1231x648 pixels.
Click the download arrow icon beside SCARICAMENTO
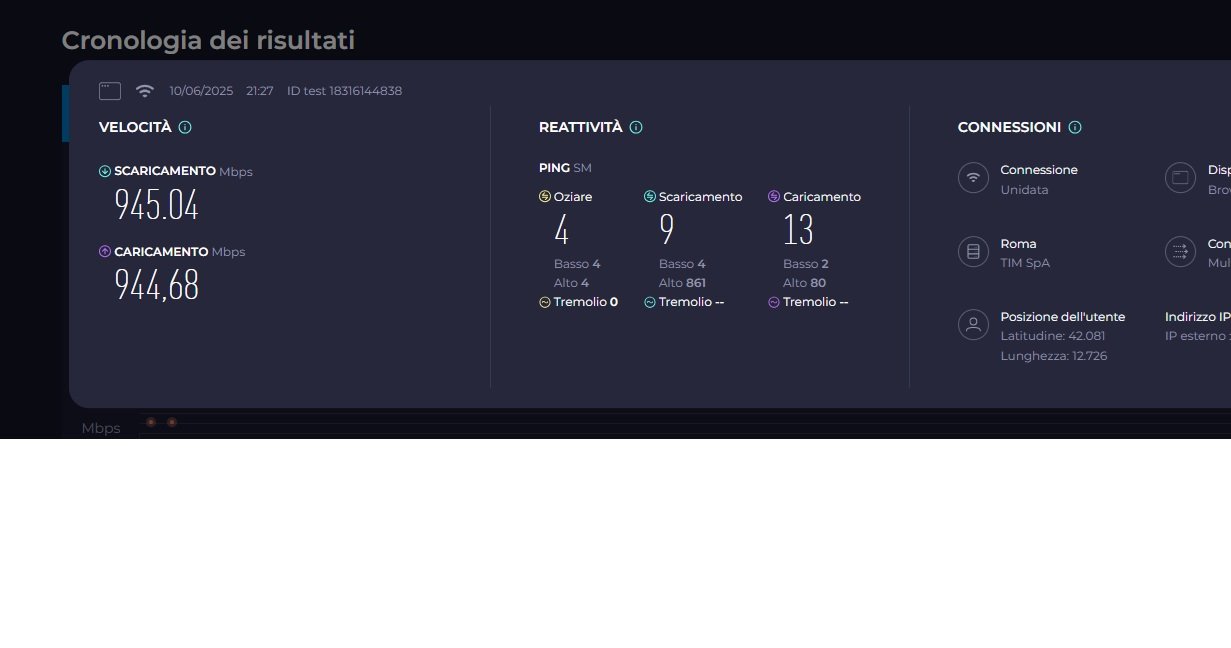click(x=105, y=171)
